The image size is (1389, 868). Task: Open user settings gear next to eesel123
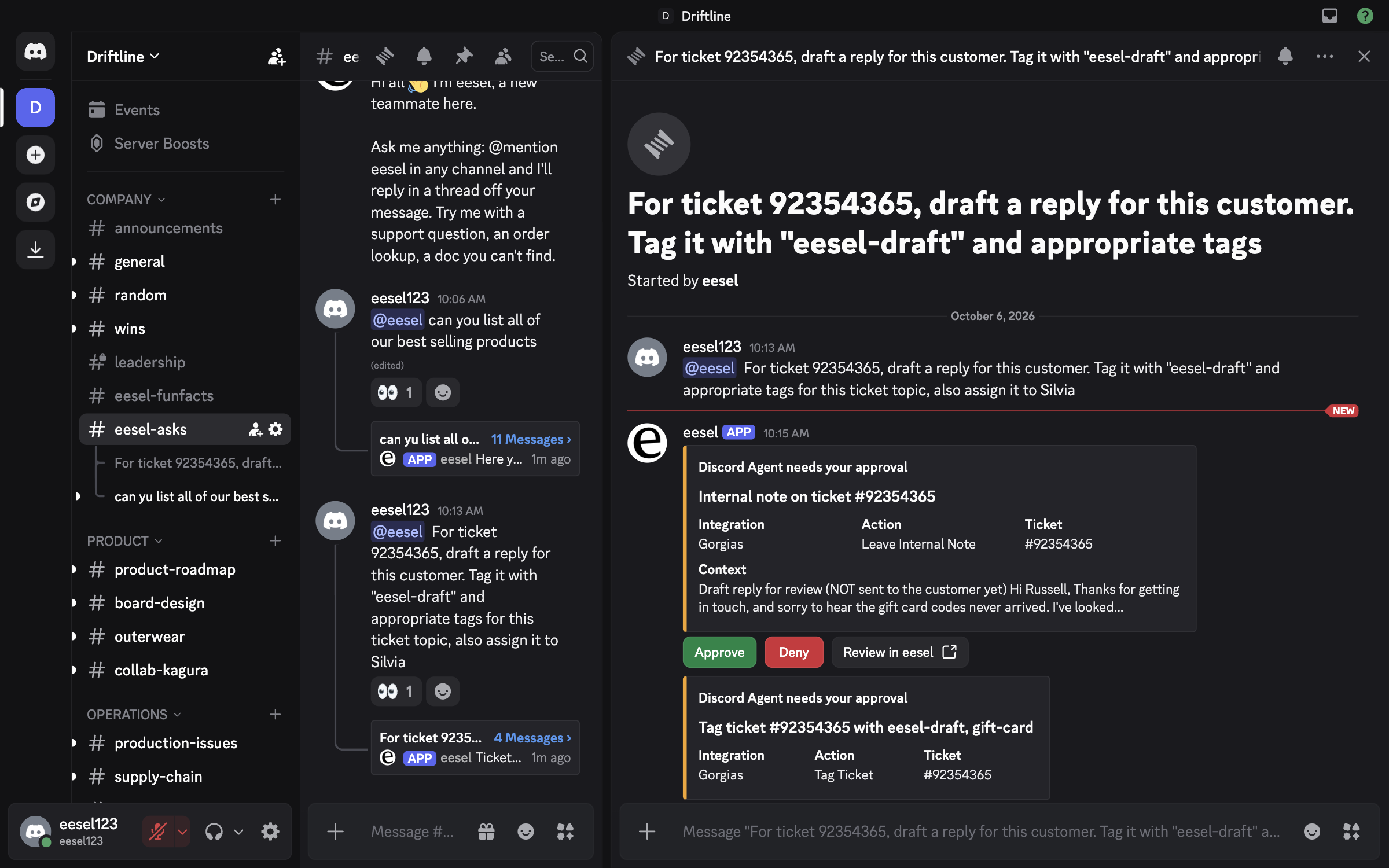click(x=270, y=832)
